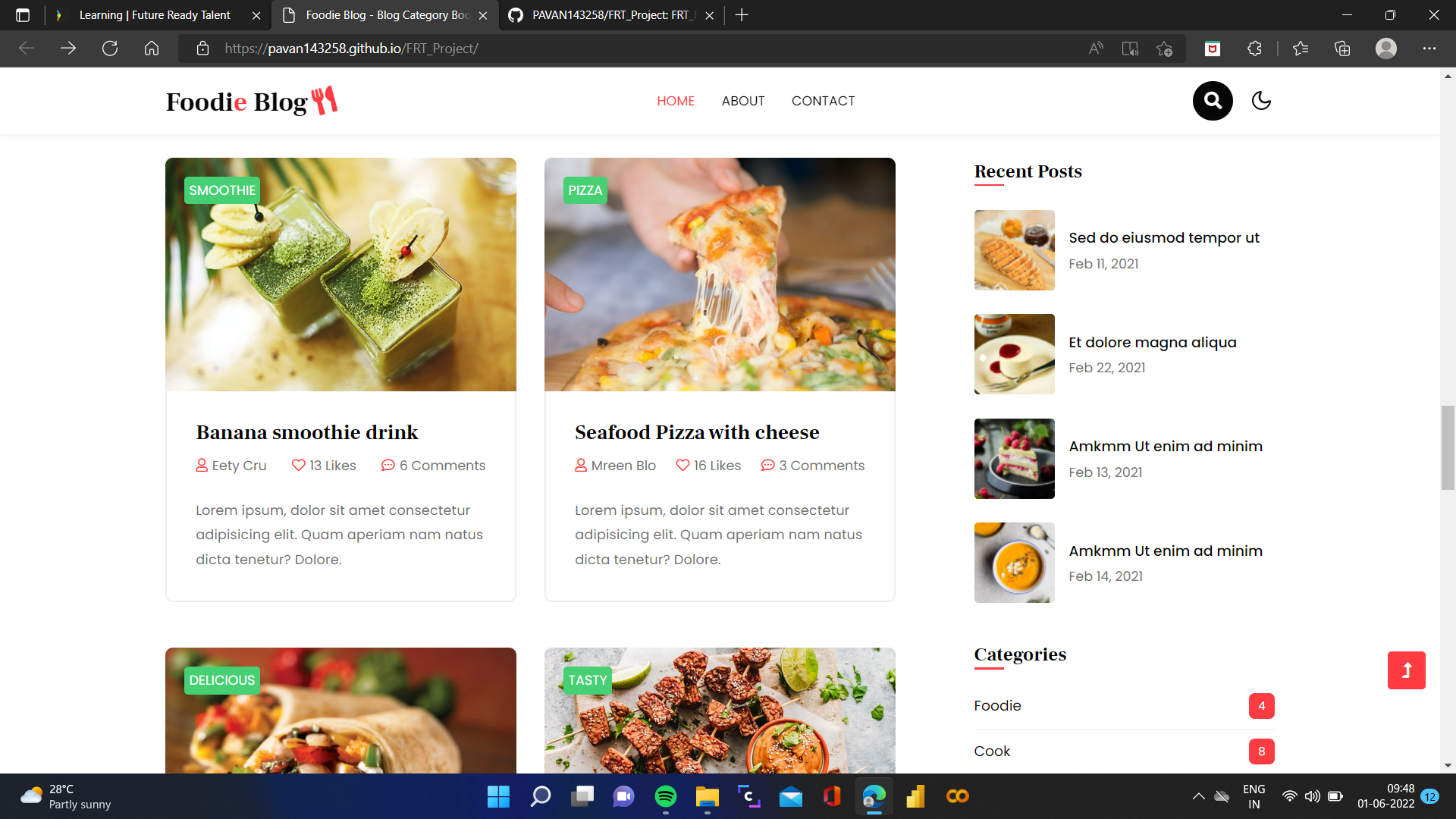Click the Foodie Blog logo
1456x819 pixels.
click(x=252, y=101)
